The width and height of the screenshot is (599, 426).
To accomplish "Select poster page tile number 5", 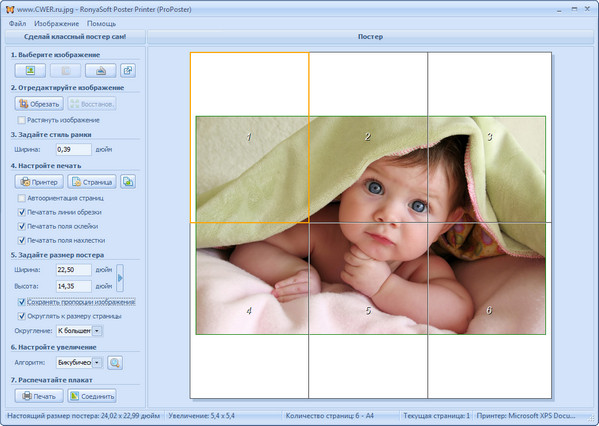I will [368, 311].
